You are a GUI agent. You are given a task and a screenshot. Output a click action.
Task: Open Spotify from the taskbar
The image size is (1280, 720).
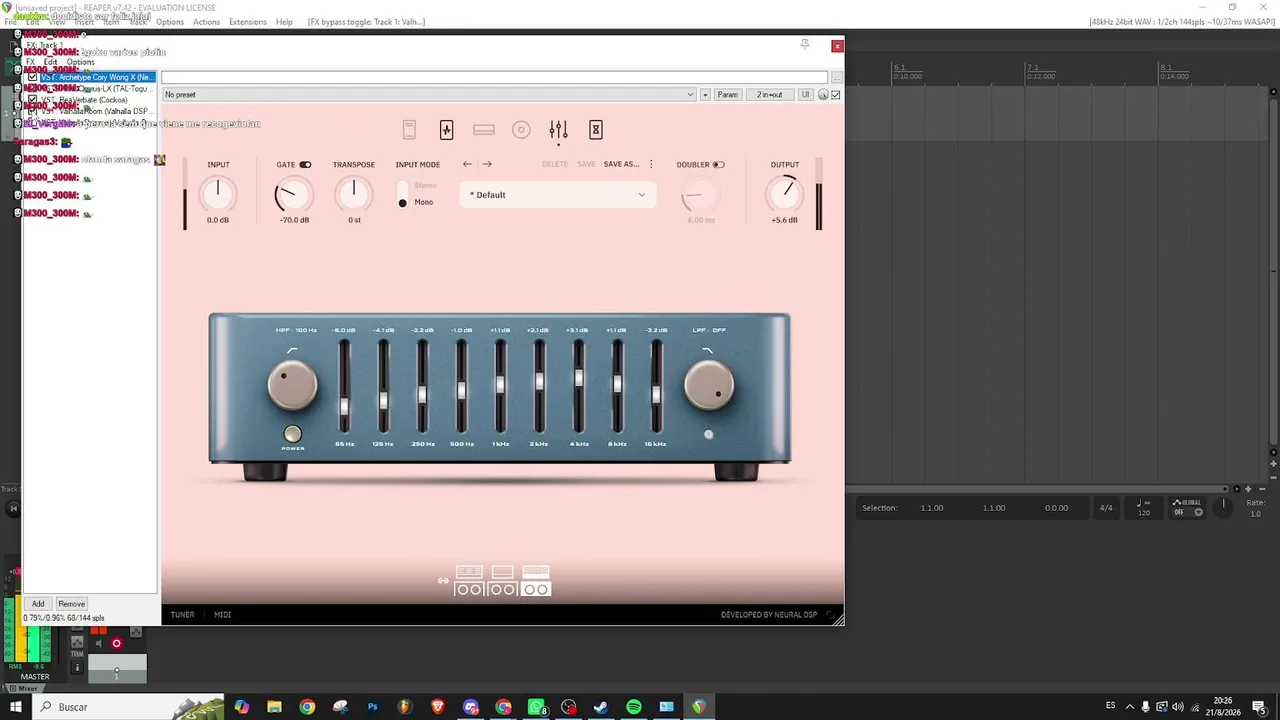[634, 707]
